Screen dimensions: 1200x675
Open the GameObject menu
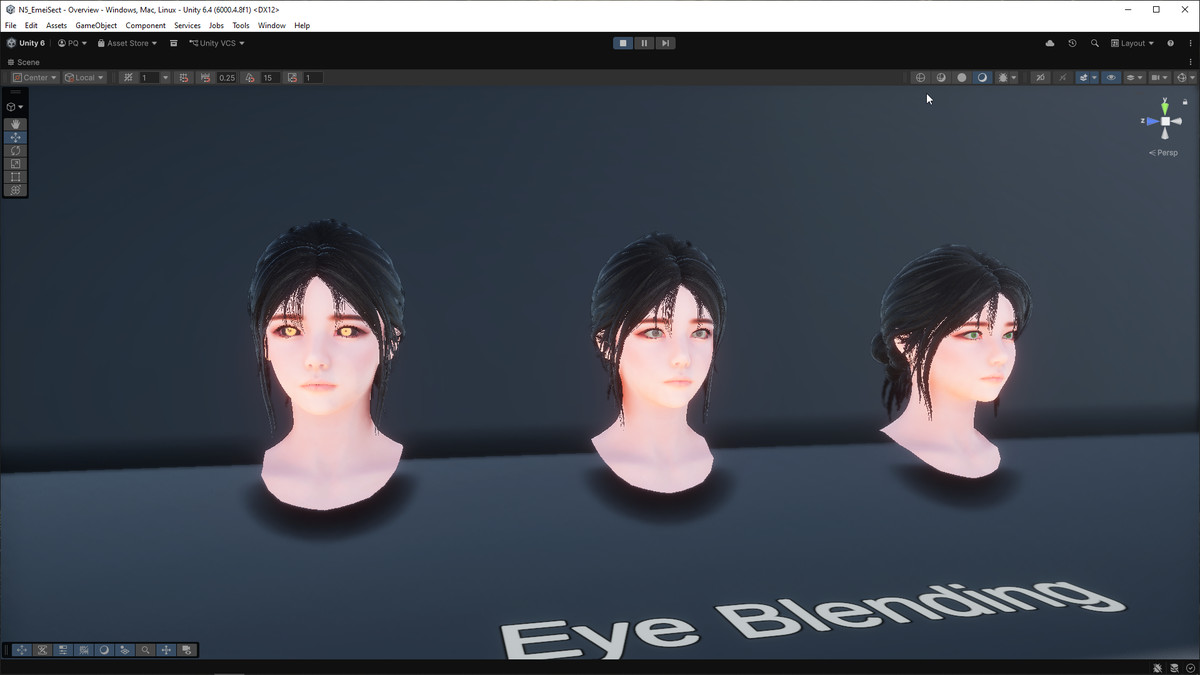click(x=96, y=25)
